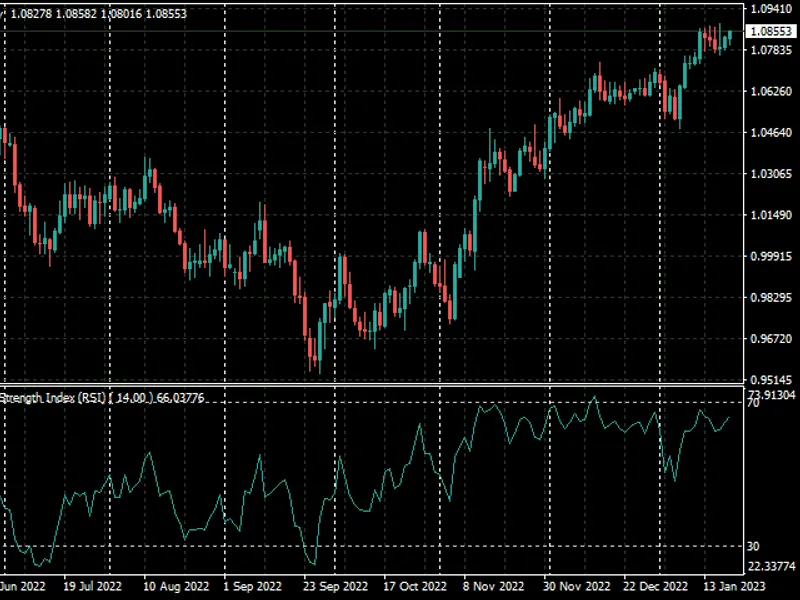Select the 0.99915 price level label
The height and width of the screenshot is (600, 800).
771,256
